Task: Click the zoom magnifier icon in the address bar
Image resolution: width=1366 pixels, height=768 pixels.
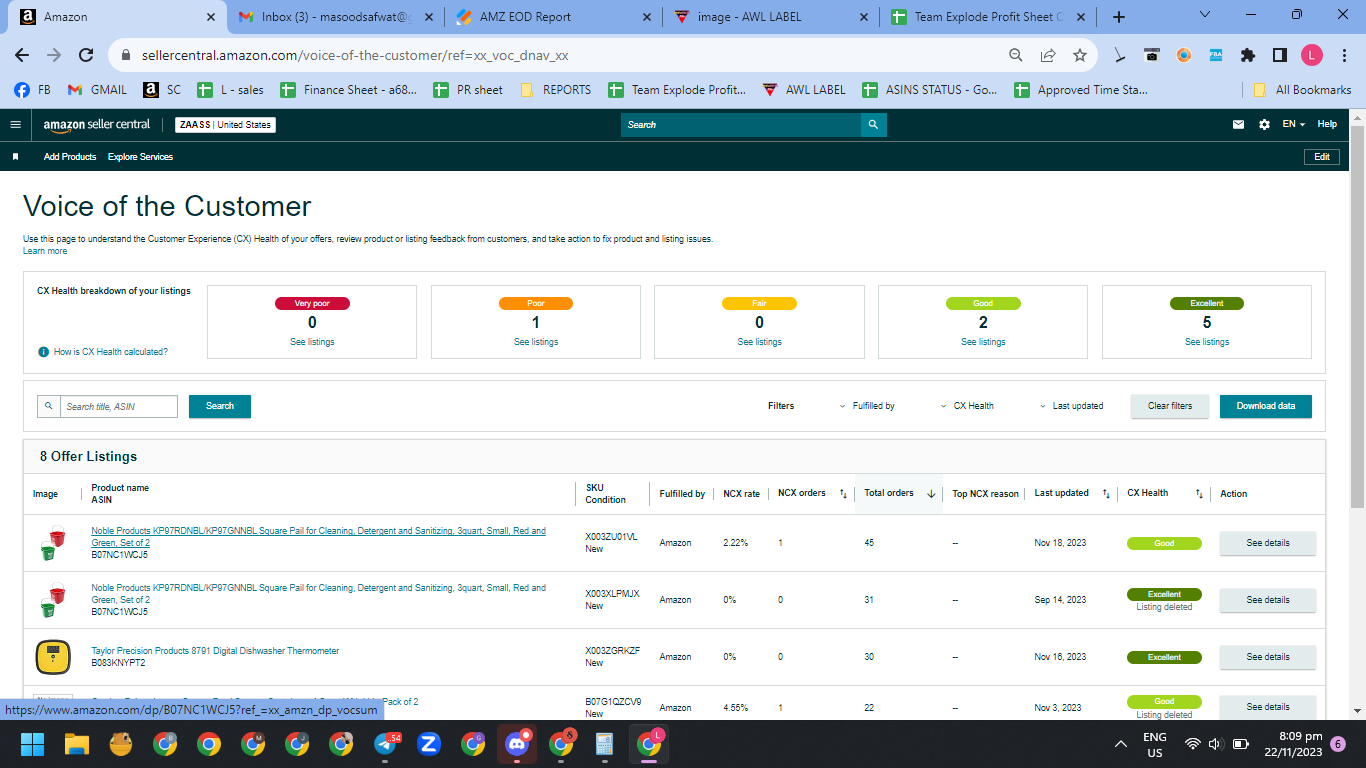Action: click(x=1016, y=55)
